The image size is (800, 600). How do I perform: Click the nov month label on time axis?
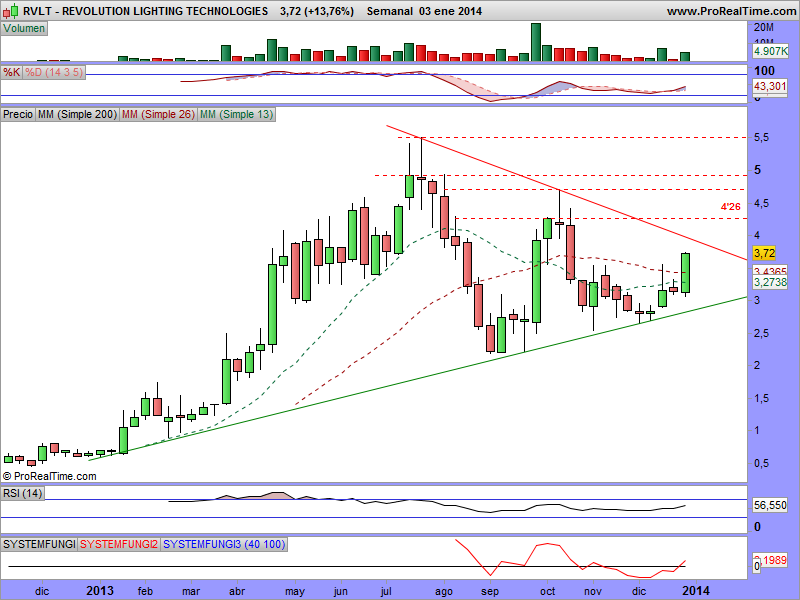(593, 591)
